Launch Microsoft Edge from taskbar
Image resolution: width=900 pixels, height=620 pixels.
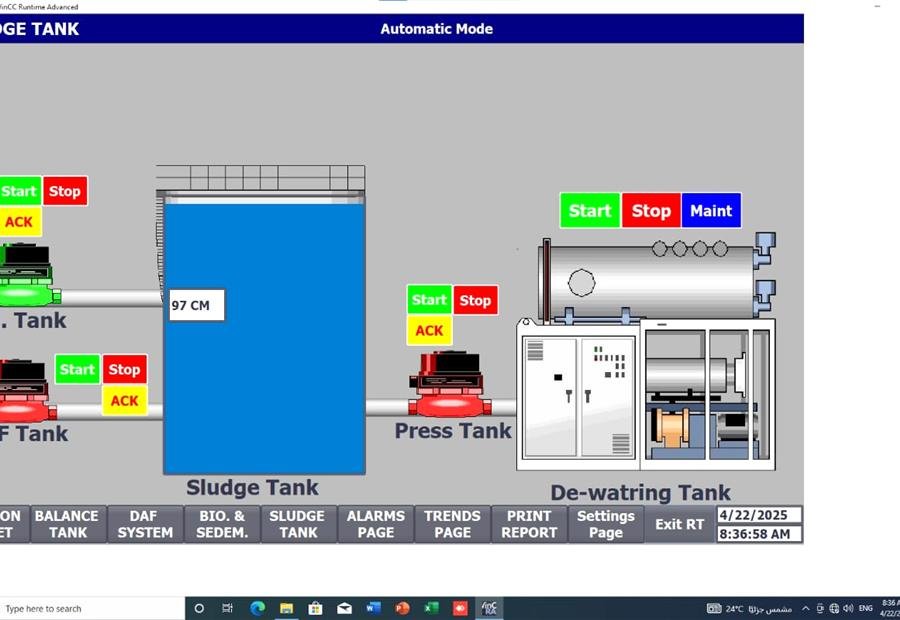pyautogui.click(x=258, y=608)
